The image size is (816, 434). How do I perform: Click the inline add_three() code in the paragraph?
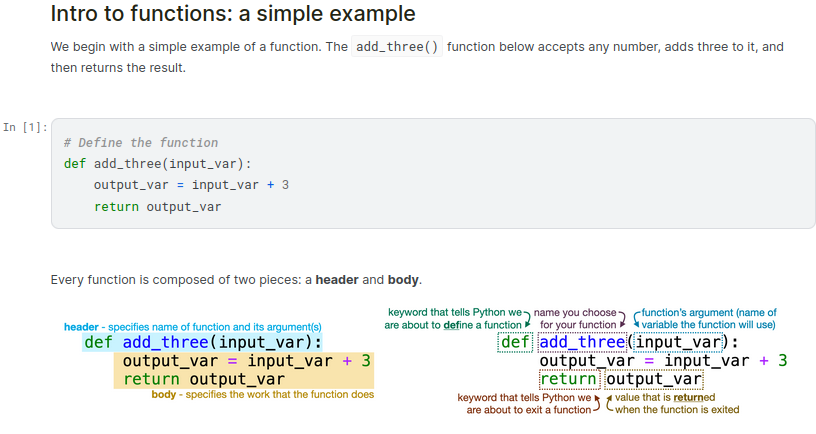[398, 48]
